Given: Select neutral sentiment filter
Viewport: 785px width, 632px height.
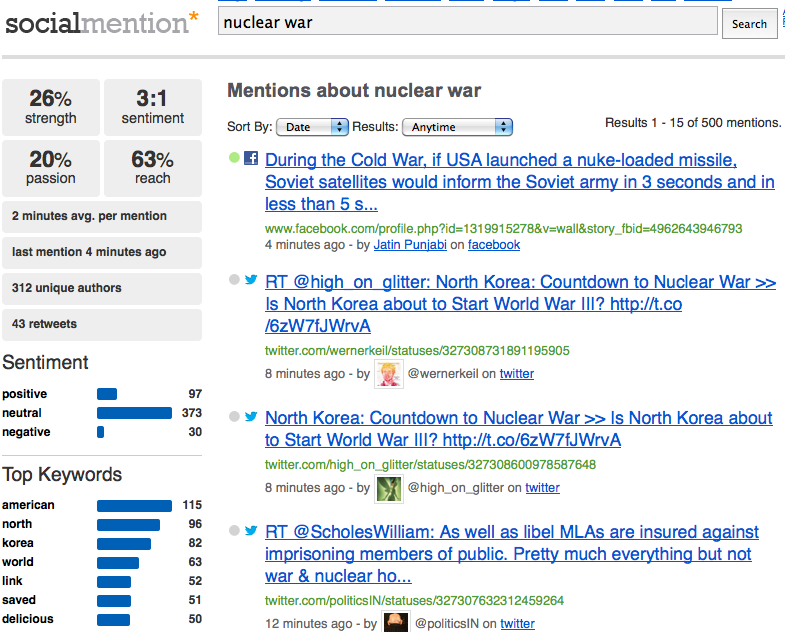Looking at the screenshot, I should pyautogui.click(x=22, y=413).
